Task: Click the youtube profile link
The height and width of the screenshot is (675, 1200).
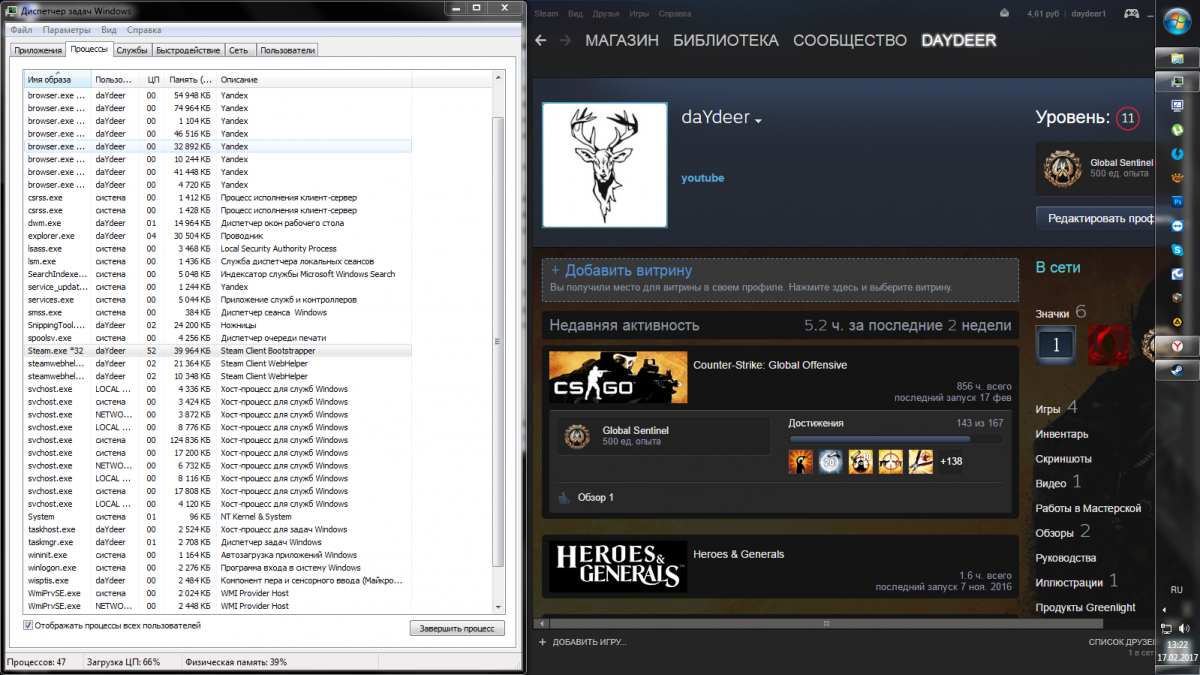Action: [703, 178]
